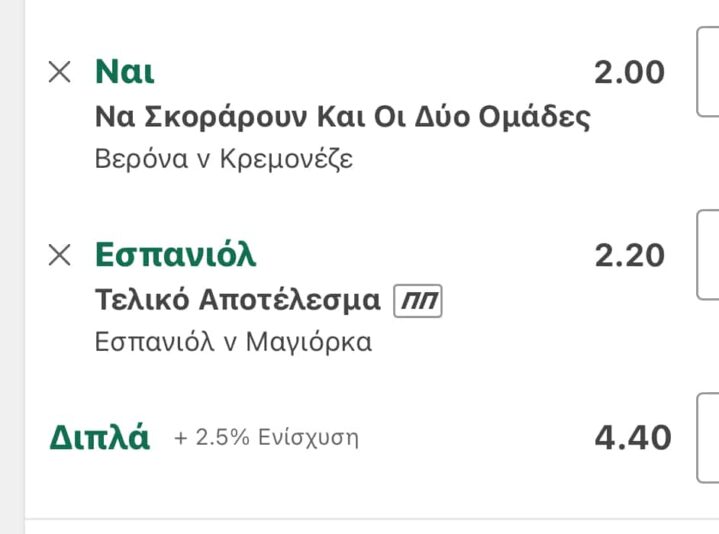Click the 2.20 odds value
Image resolution: width=719 pixels, height=534 pixels.
629,256
